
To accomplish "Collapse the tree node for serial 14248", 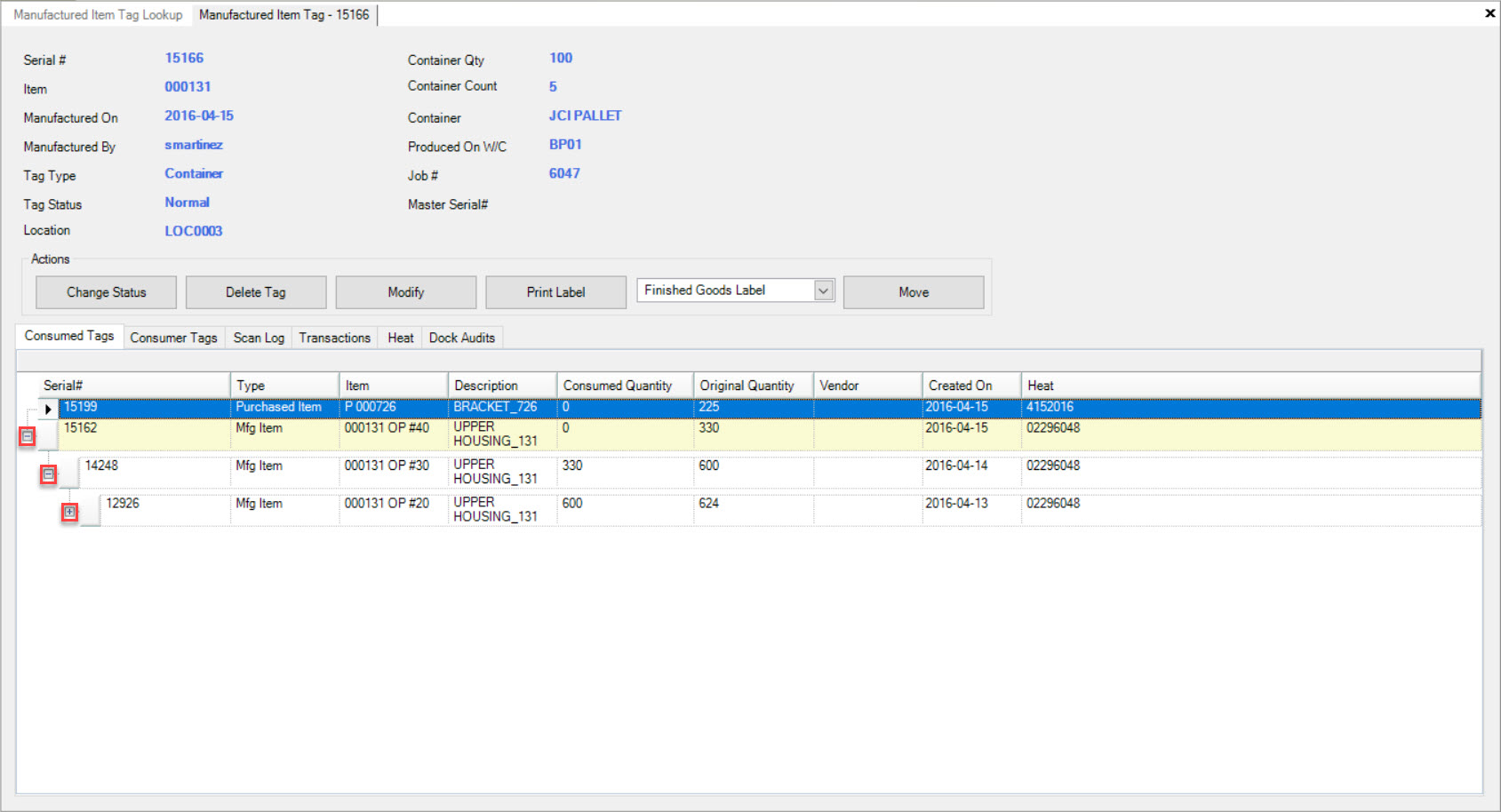I will (49, 474).
